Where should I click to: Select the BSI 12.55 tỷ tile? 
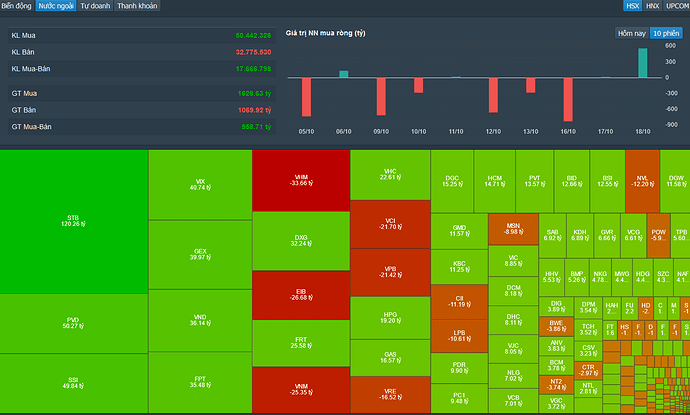point(607,181)
